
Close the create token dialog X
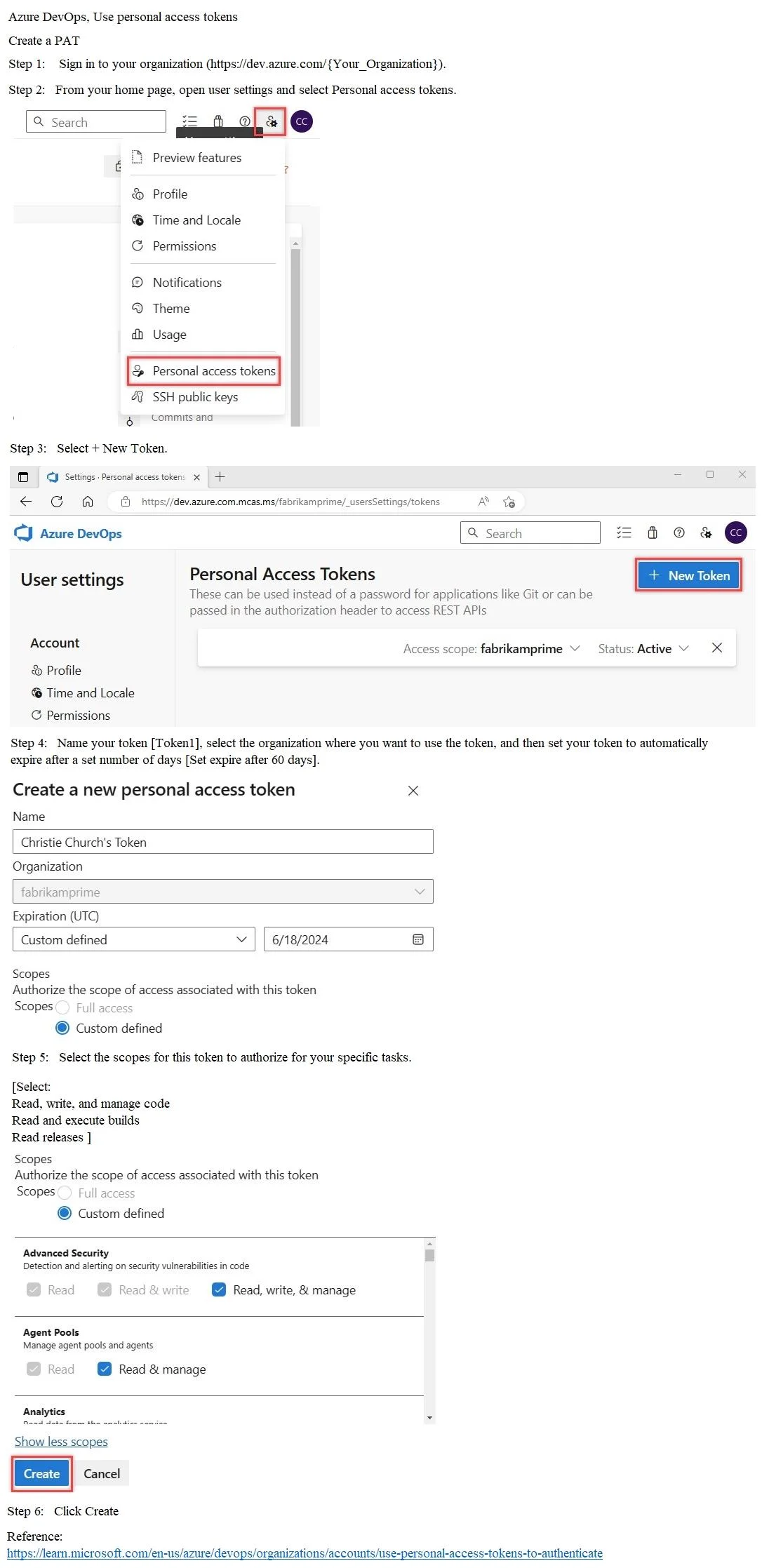(x=413, y=791)
